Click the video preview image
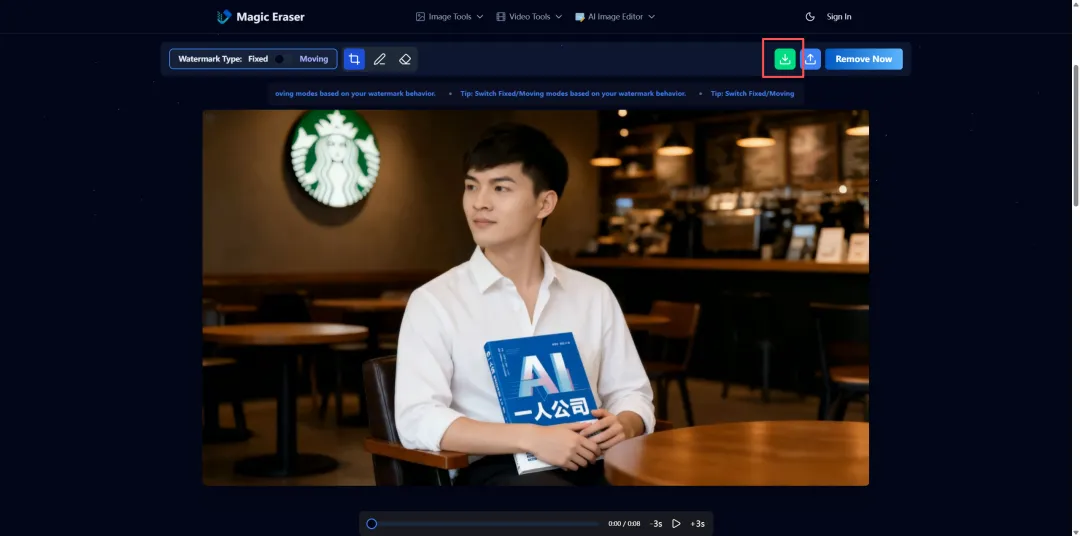 tap(535, 298)
